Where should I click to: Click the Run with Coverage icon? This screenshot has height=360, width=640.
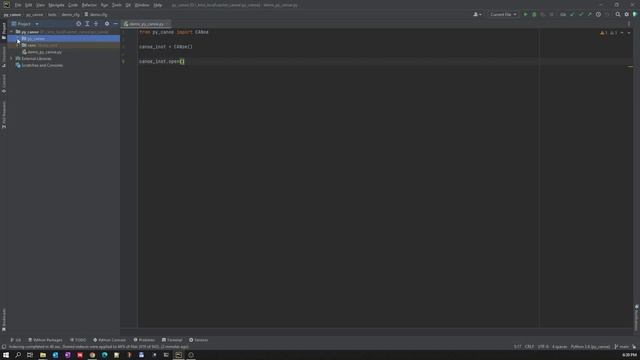point(543,14)
